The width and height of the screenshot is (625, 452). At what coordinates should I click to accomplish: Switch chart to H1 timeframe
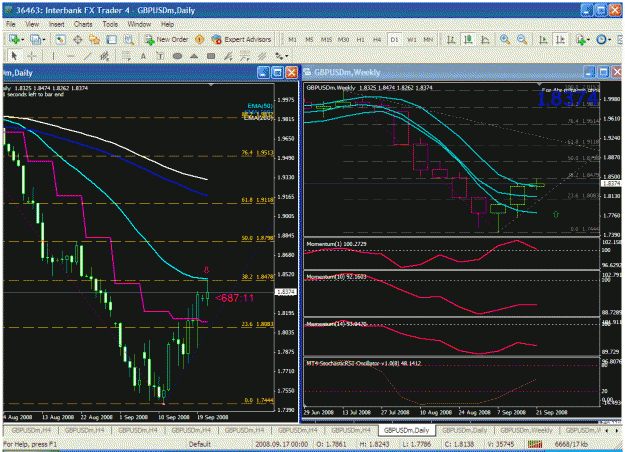click(360, 39)
